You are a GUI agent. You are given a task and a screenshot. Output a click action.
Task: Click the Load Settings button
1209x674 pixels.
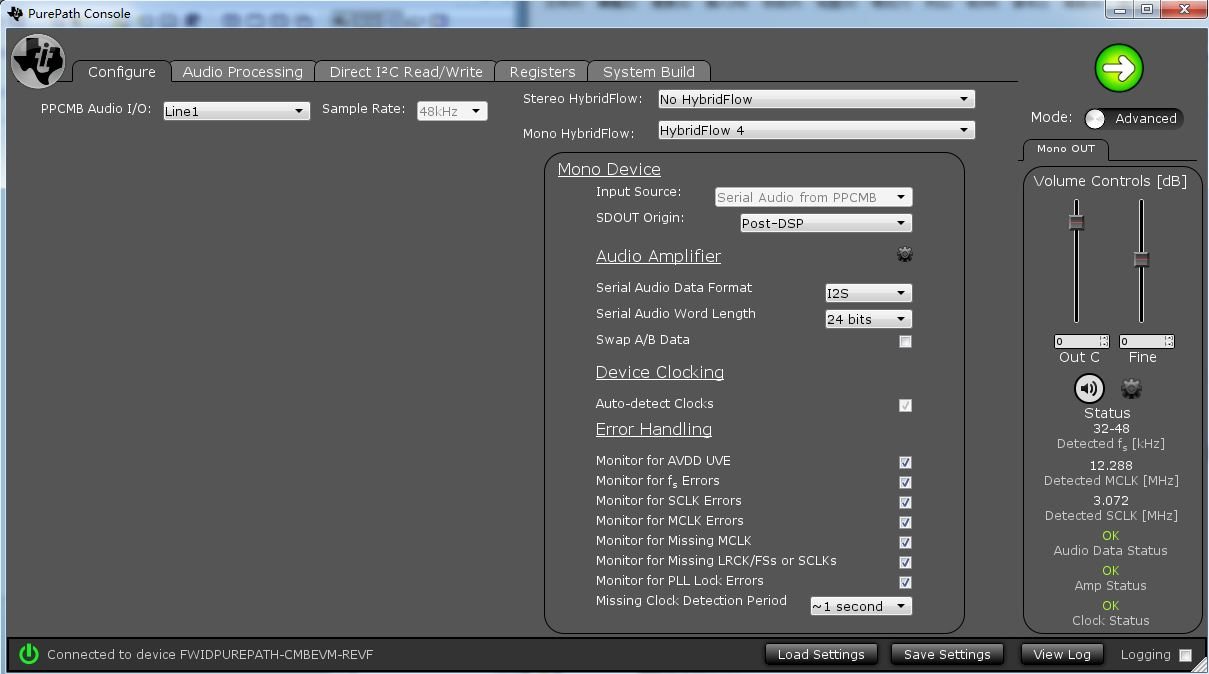pyautogui.click(x=821, y=654)
